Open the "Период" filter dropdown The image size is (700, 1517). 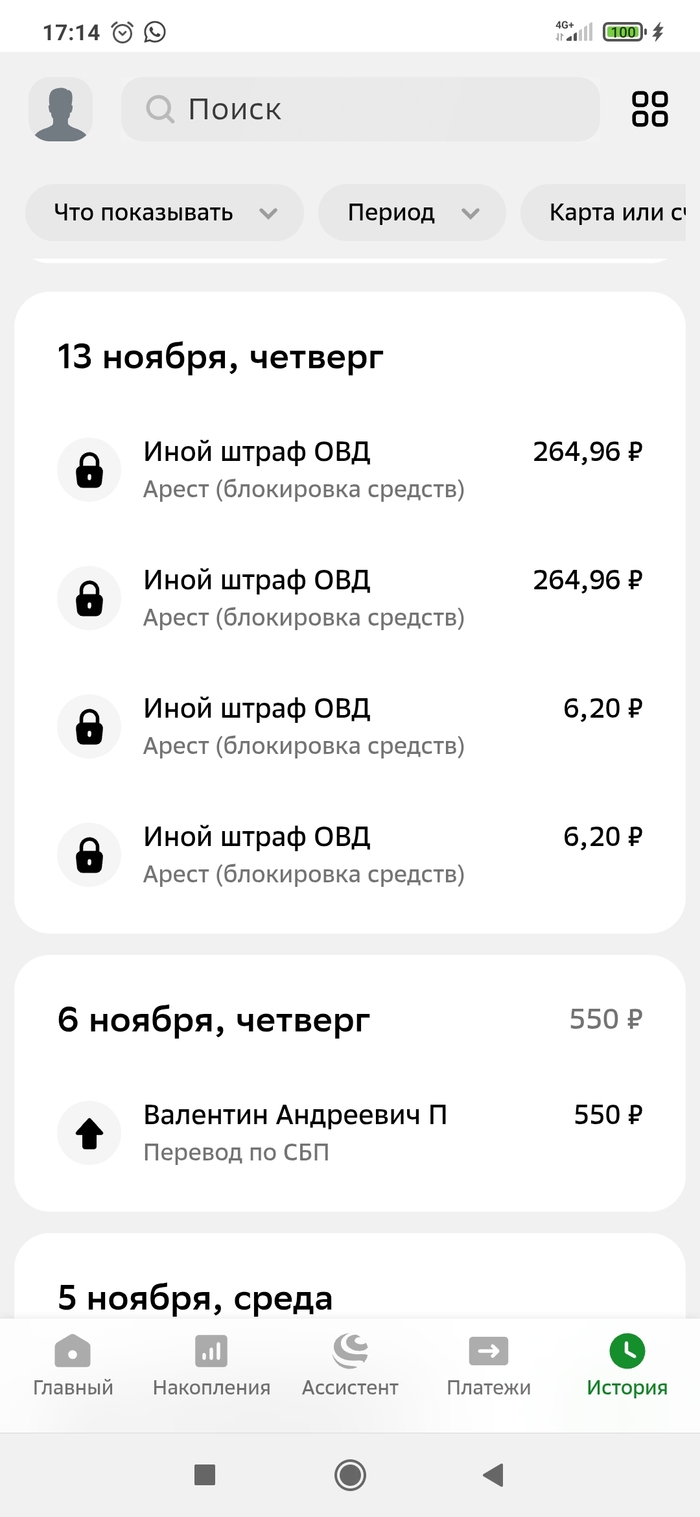click(412, 213)
